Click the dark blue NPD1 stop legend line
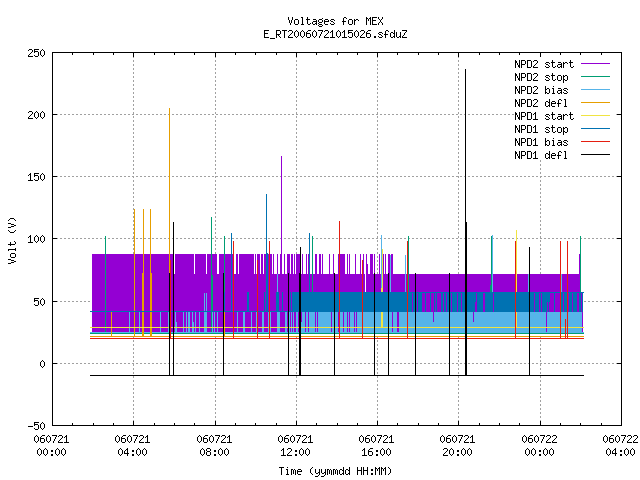The height and width of the screenshot is (480, 640). point(595,129)
